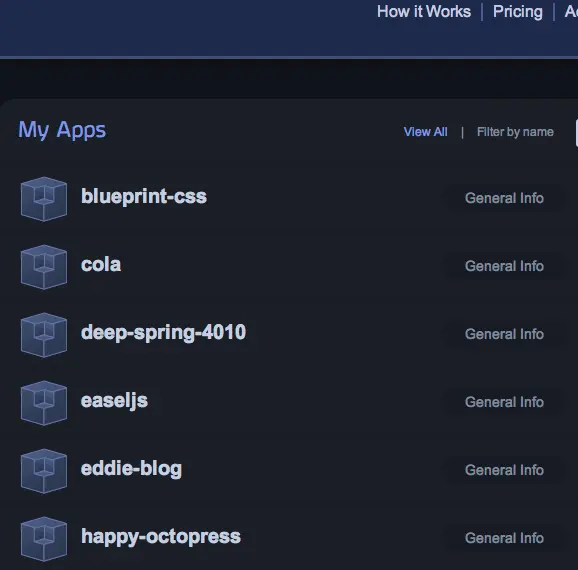This screenshot has height=570, width=578.
Task: Open General Info for easeljs
Action: (x=504, y=402)
